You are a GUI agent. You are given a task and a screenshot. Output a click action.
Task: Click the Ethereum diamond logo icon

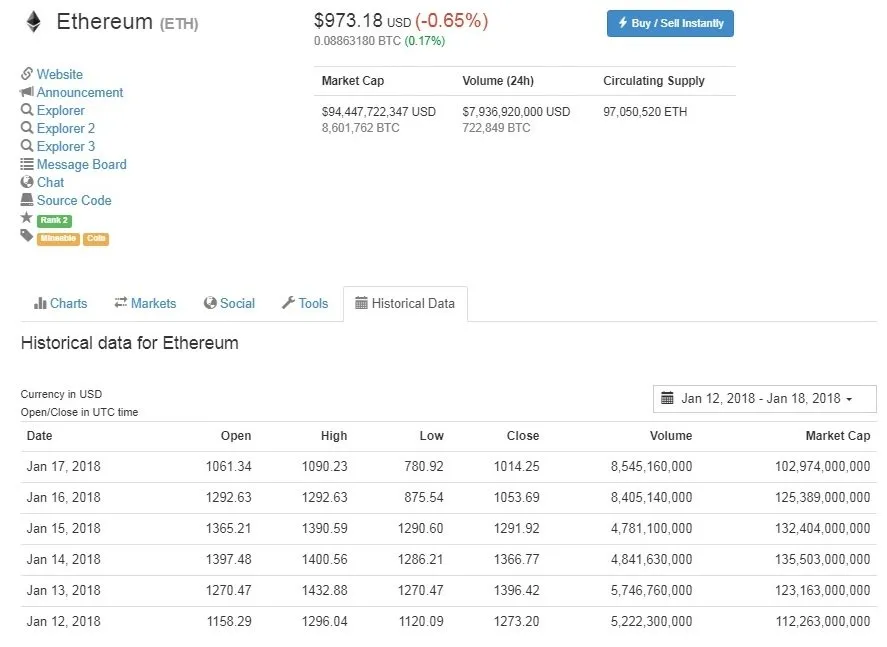(34, 22)
